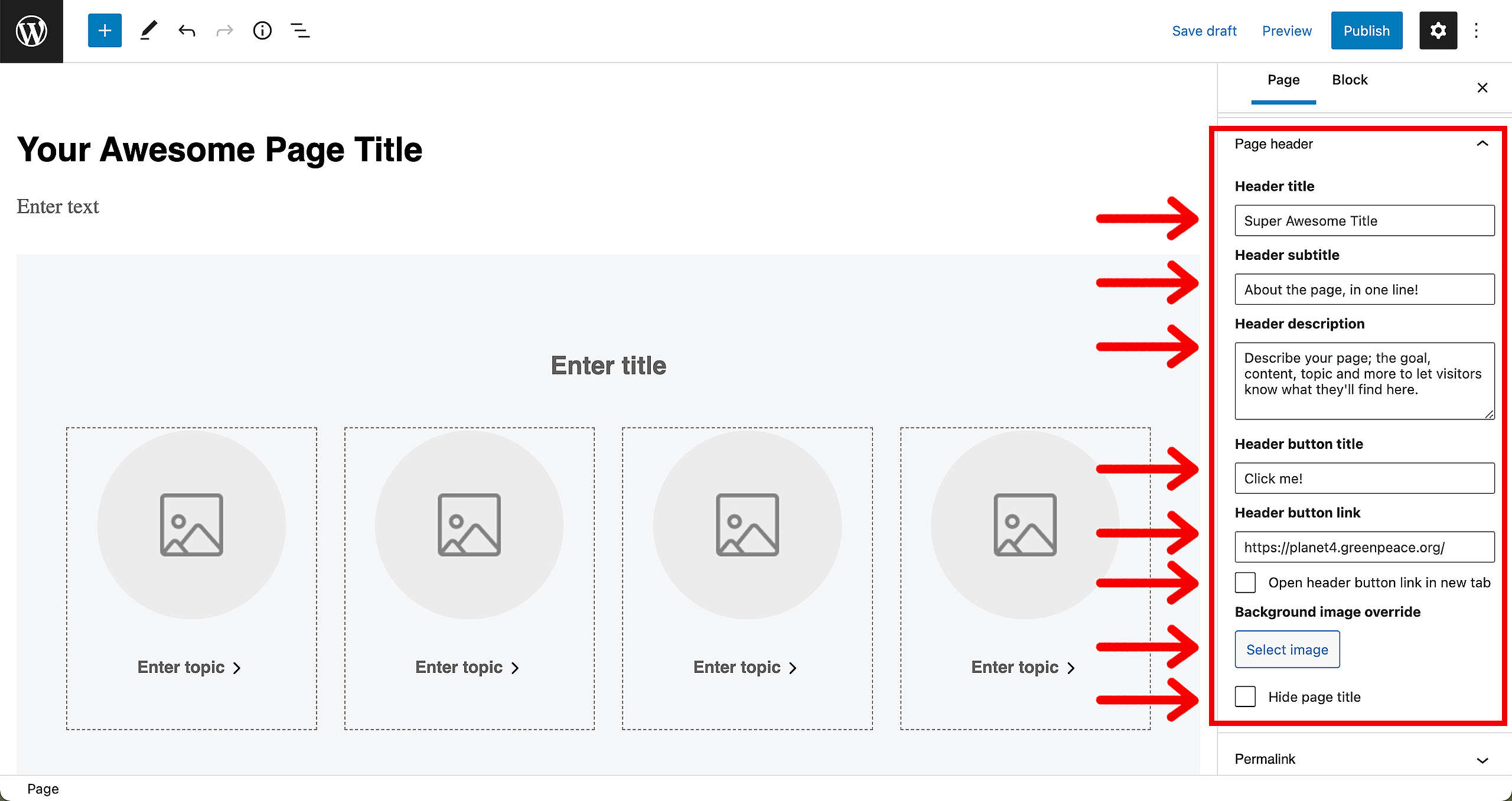Click the Undo arrow icon

185,30
